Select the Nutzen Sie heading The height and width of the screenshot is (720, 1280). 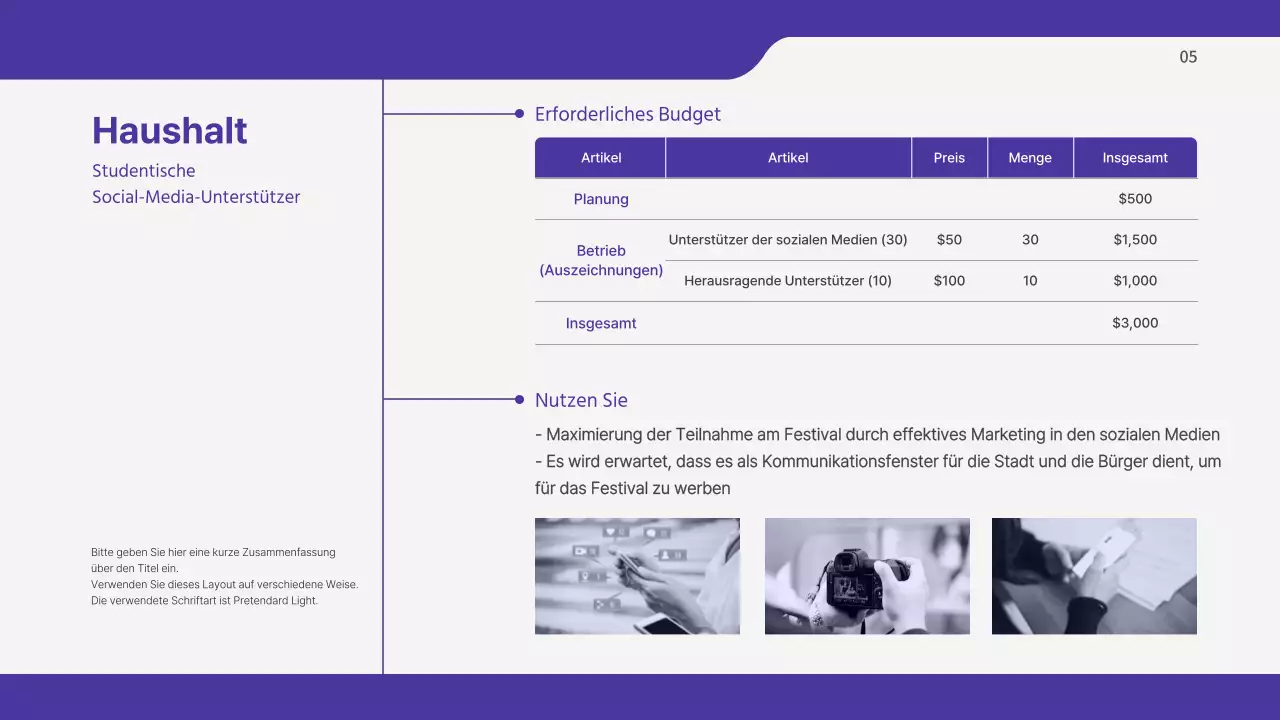[581, 400]
